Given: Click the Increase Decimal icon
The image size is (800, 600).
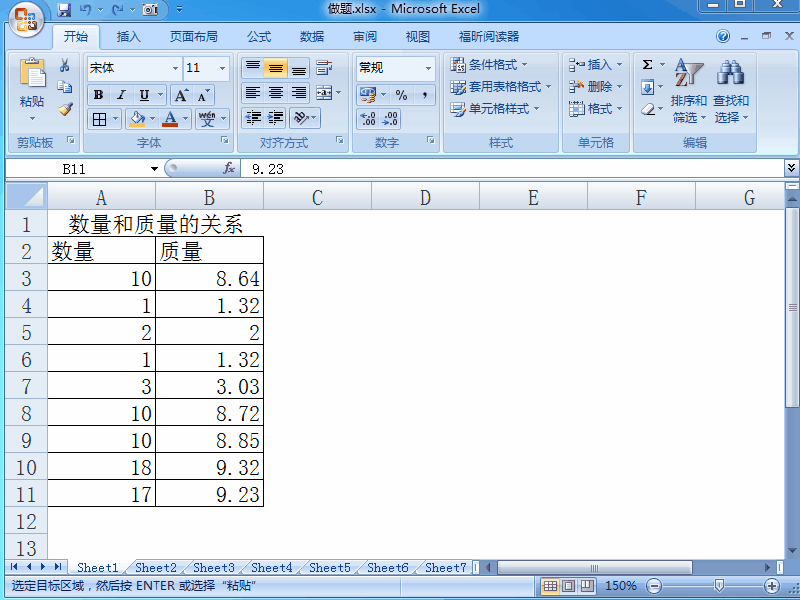Looking at the screenshot, I should pyautogui.click(x=366, y=118).
